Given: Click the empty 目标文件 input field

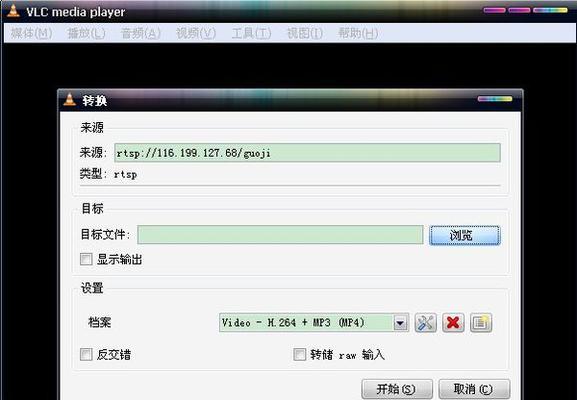Looking at the screenshot, I should point(280,235).
